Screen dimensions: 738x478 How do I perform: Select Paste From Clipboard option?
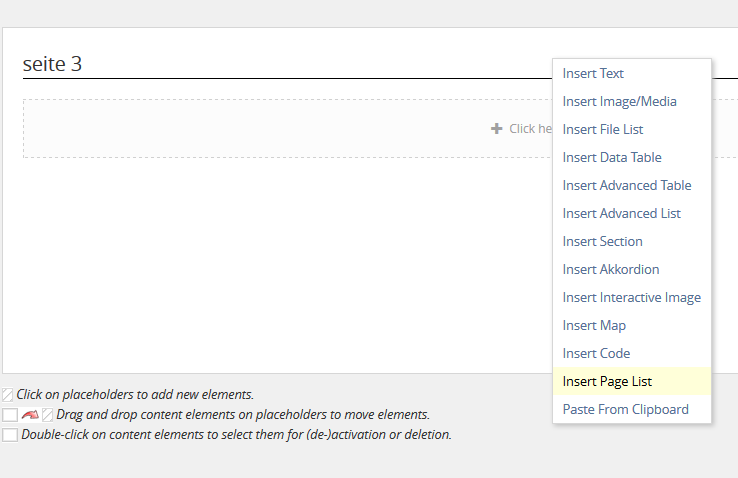[x=625, y=409]
